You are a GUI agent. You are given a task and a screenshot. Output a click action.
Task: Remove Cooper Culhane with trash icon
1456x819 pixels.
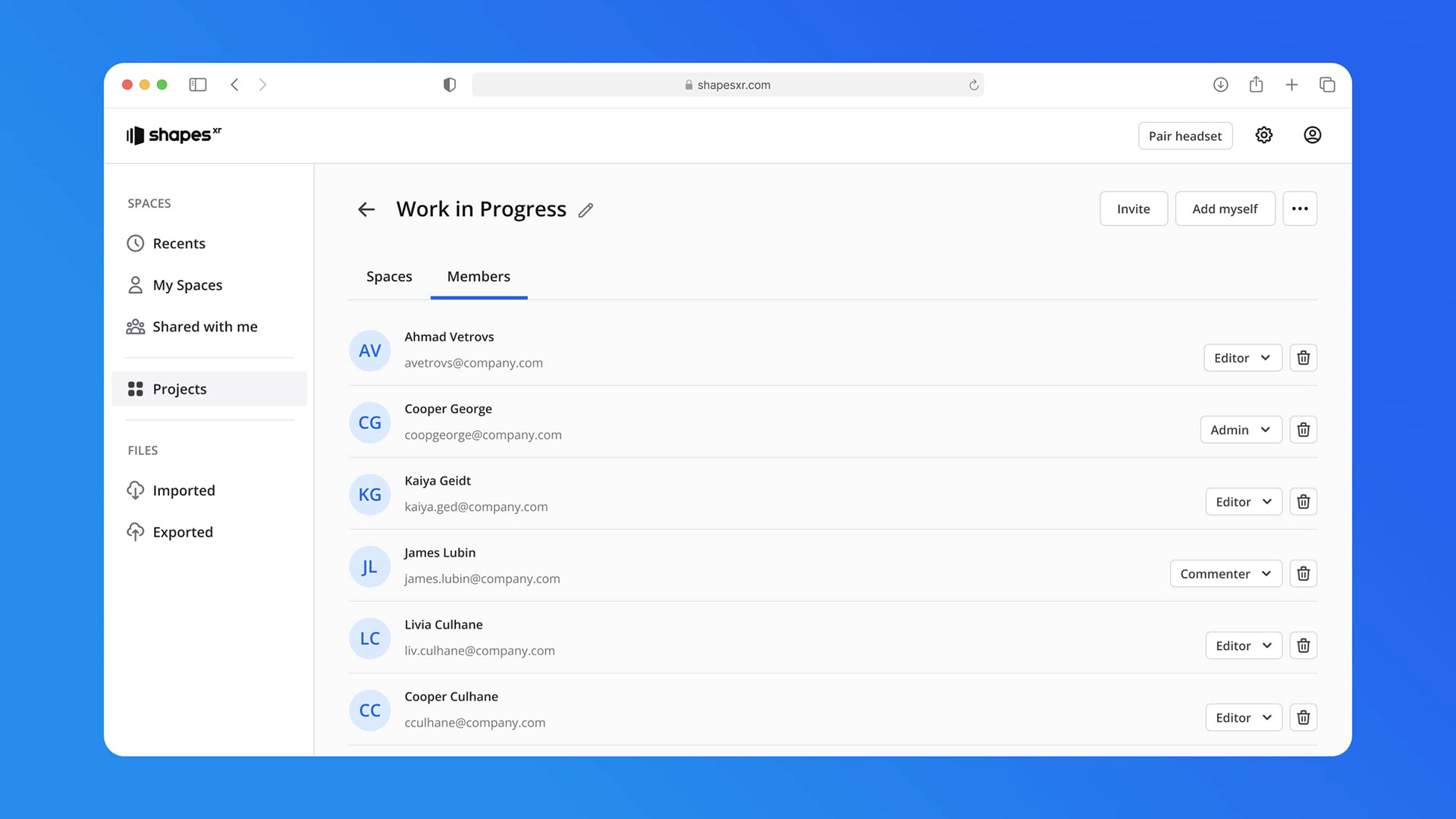1303,717
